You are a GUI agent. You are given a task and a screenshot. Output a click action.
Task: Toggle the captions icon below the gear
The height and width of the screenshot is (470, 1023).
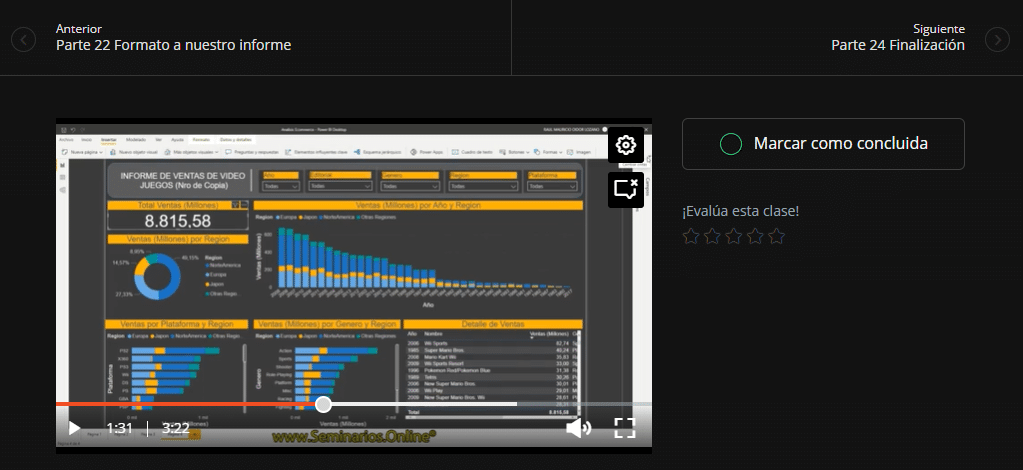pyautogui.click(x=626, y=188)
